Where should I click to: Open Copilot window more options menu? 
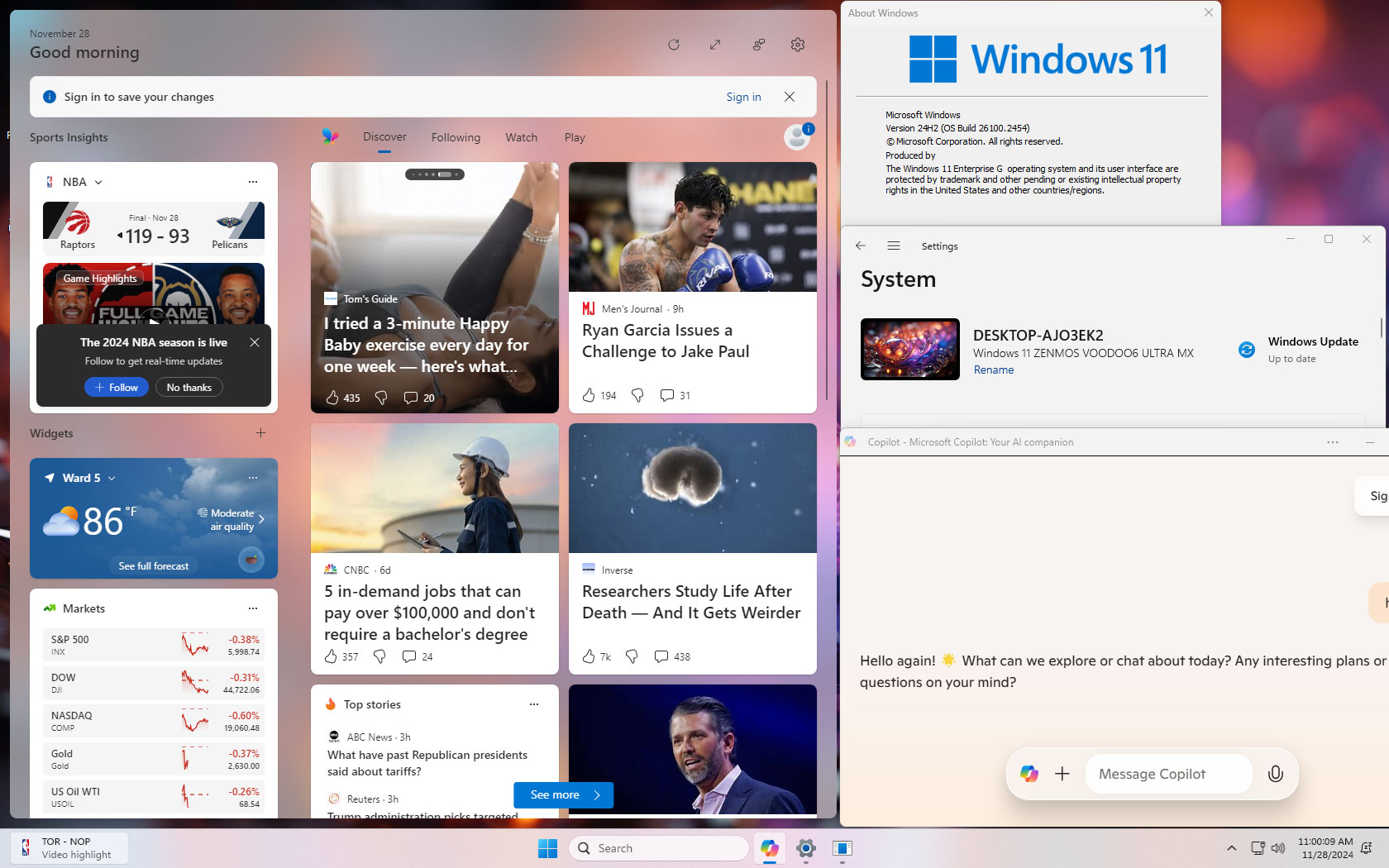point(1333,442)
